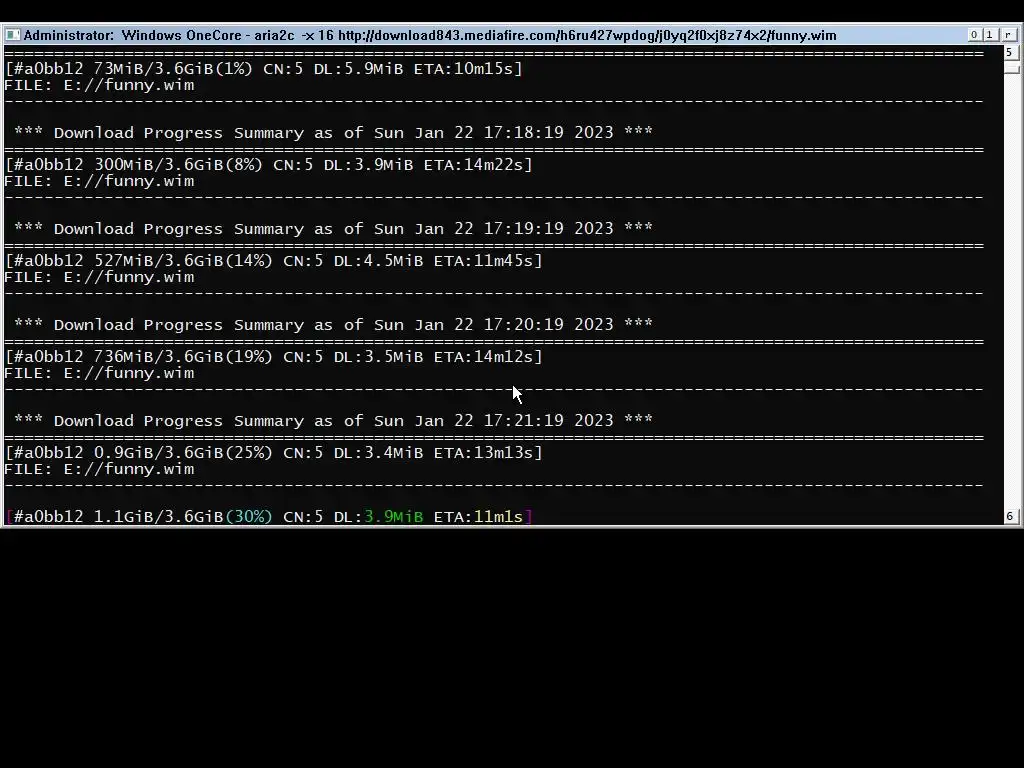
Task: Click the 'DL:5.9MiB' speed value
Action: click(x=358, y=69)
